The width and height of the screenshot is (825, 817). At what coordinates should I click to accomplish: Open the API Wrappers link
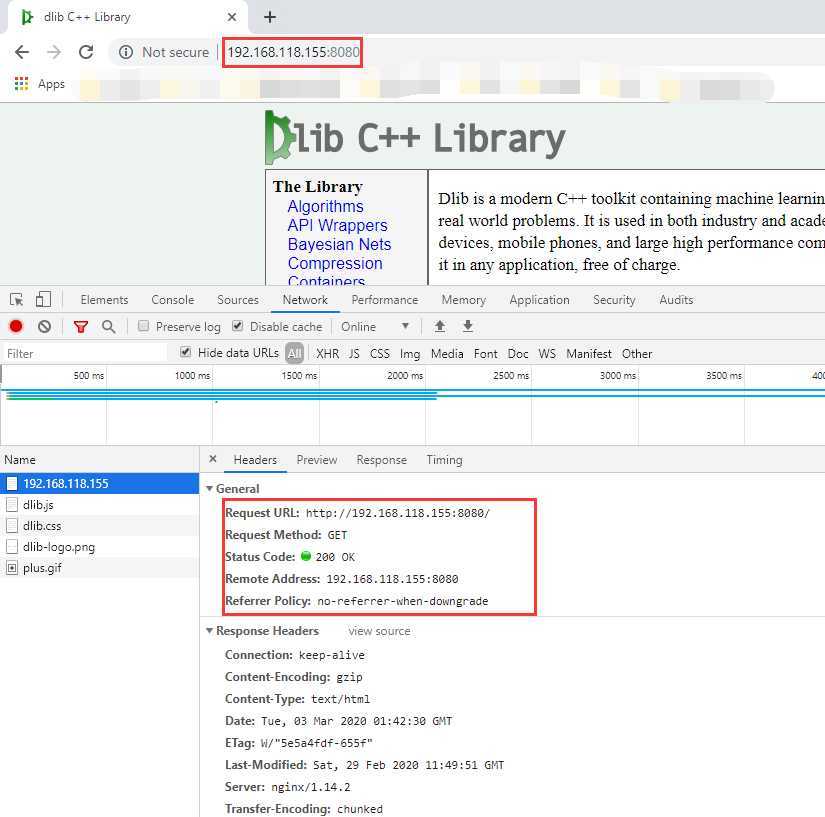337,225
